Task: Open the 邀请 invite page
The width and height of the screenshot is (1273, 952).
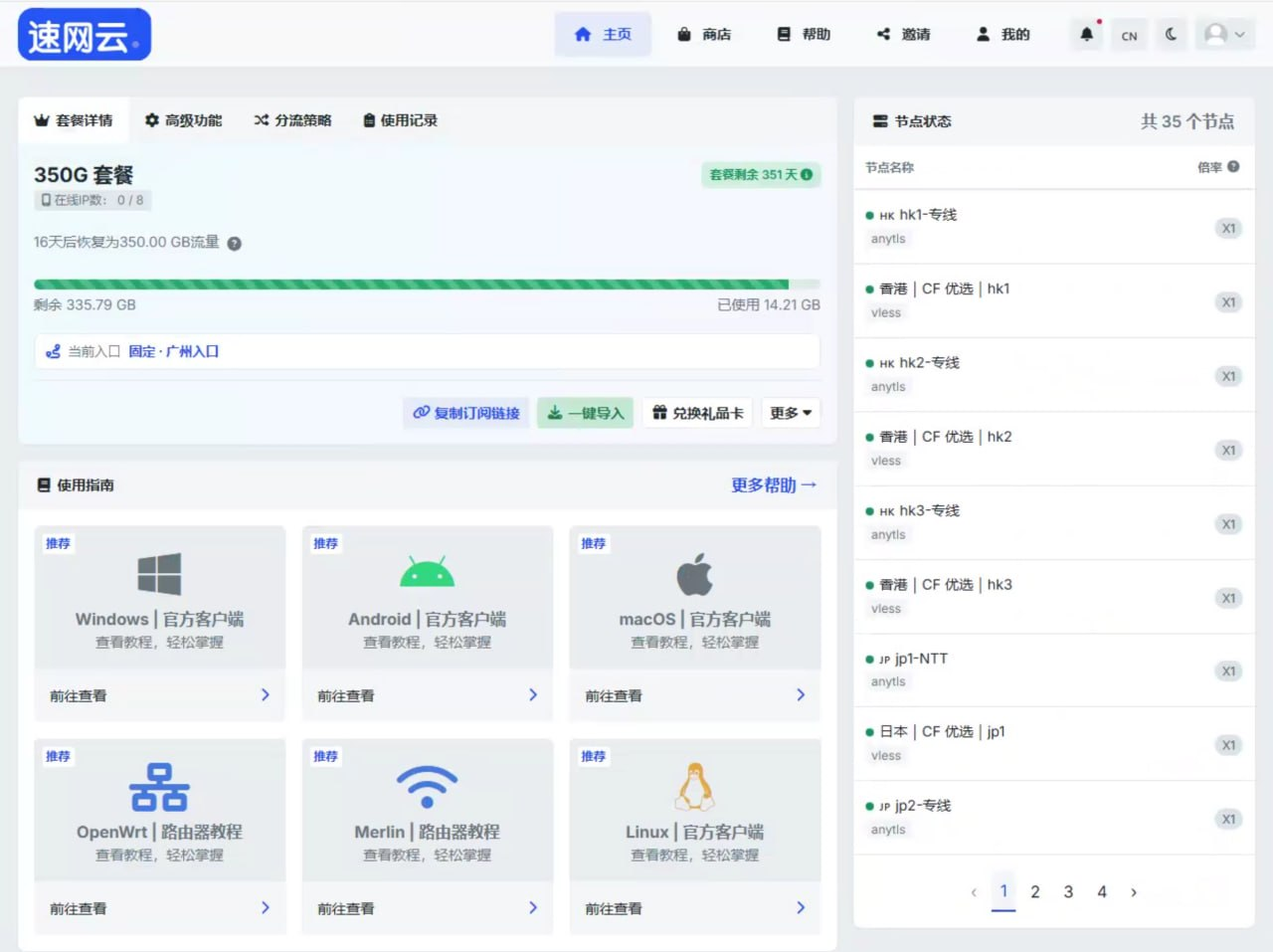Action: coord(903,35)
